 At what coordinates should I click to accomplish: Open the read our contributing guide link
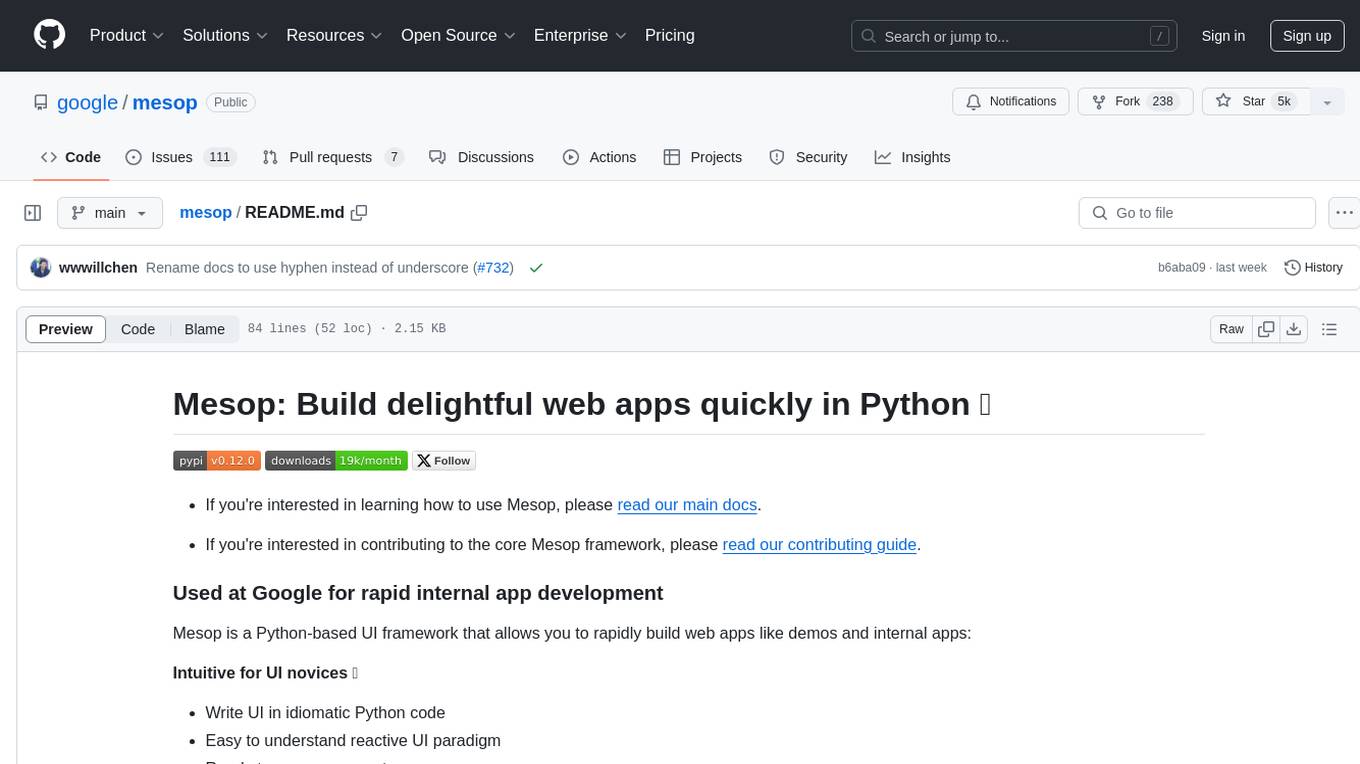[x=819, y=545]
